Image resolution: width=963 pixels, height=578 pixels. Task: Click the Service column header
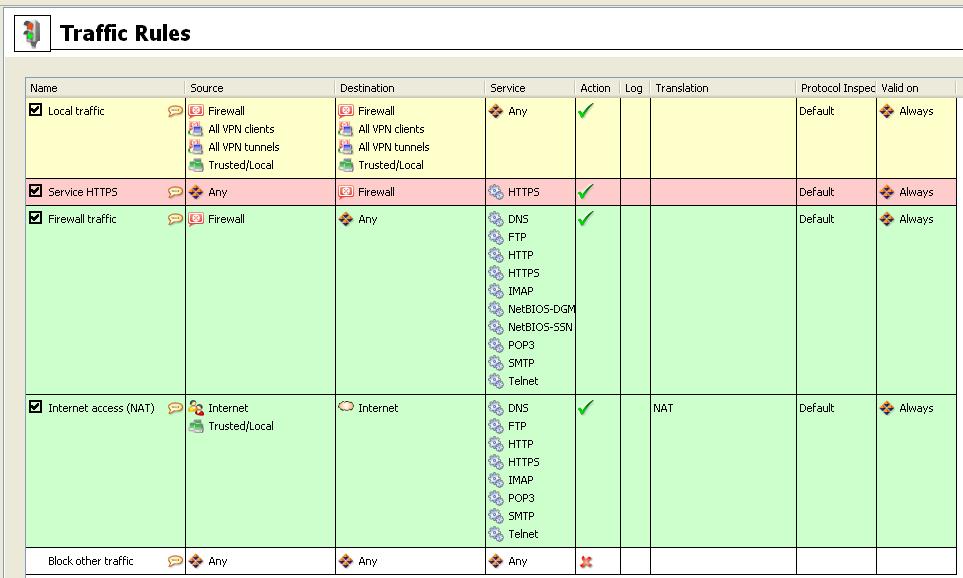(530, 88)
